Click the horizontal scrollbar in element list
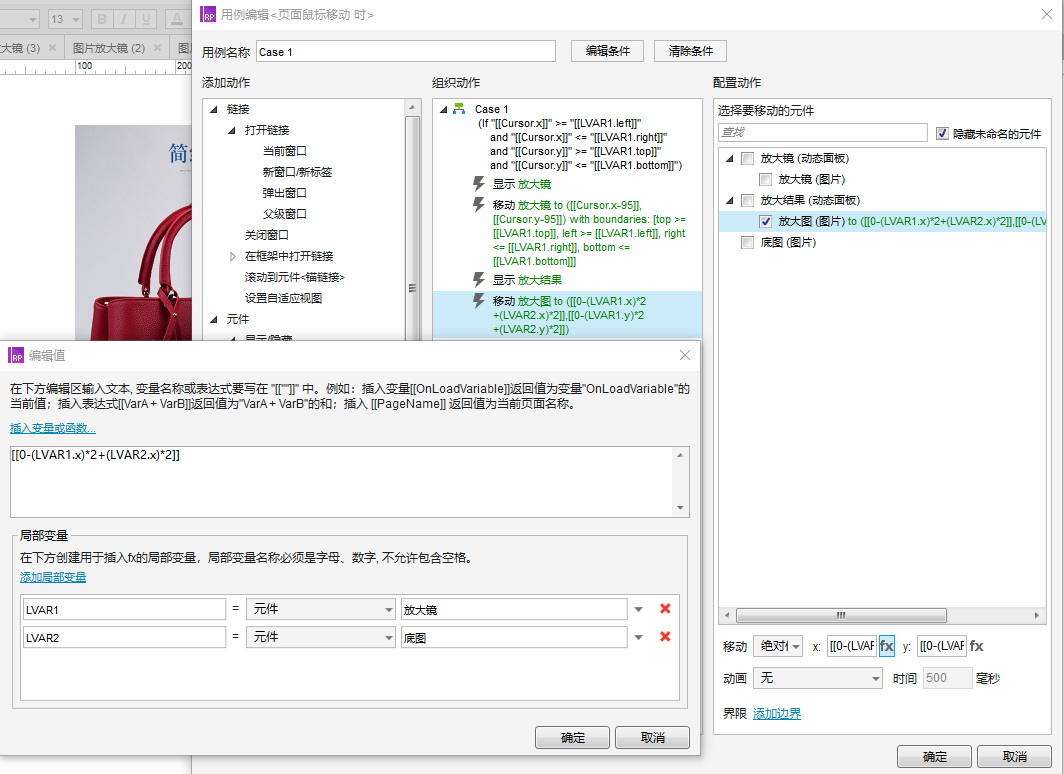Image resolution: width=1064 pixels, height=774 pixels. pos(842,615)
